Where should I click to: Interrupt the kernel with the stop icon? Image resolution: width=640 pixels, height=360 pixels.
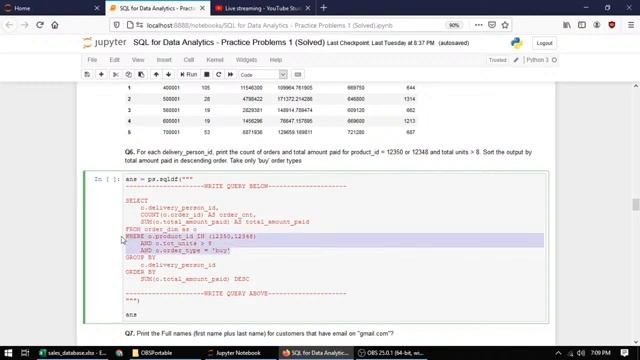207,75
